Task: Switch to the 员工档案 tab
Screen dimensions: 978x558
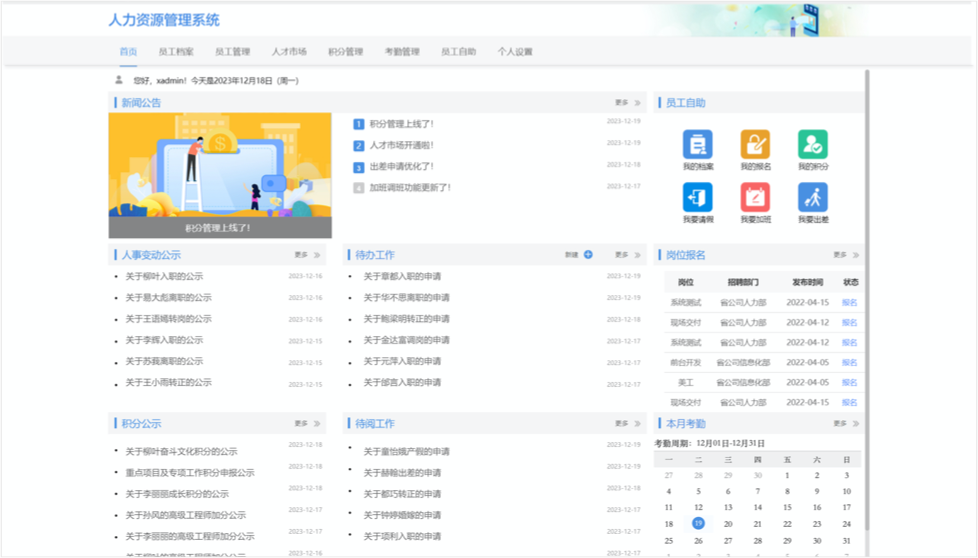Action: click(176, 52)
